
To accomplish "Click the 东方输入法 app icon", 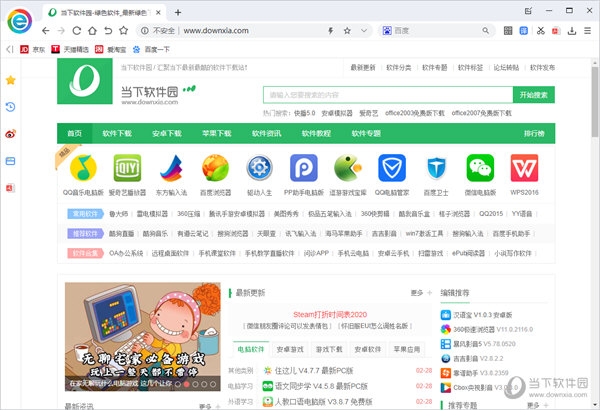I will coord(171,168).
